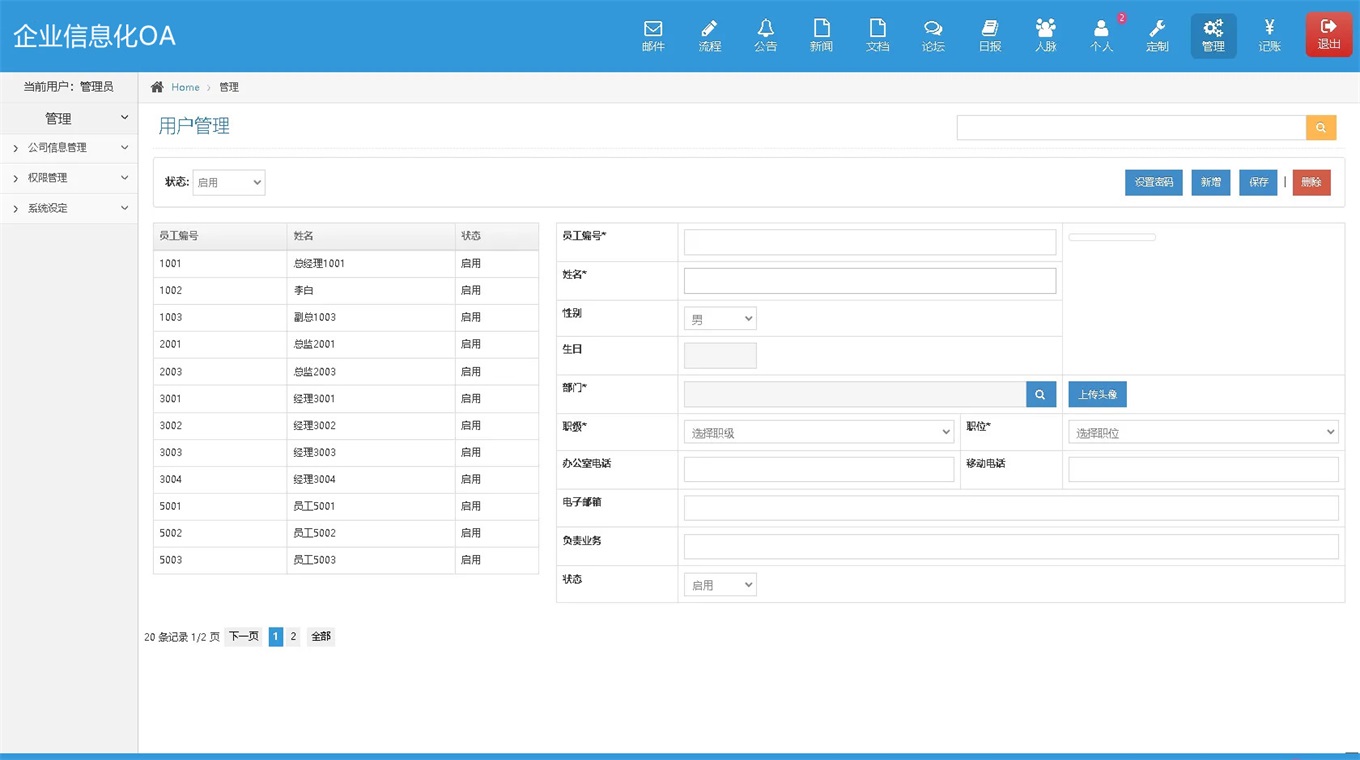Collapse the 管理 sidebar header

pos(69,118)
